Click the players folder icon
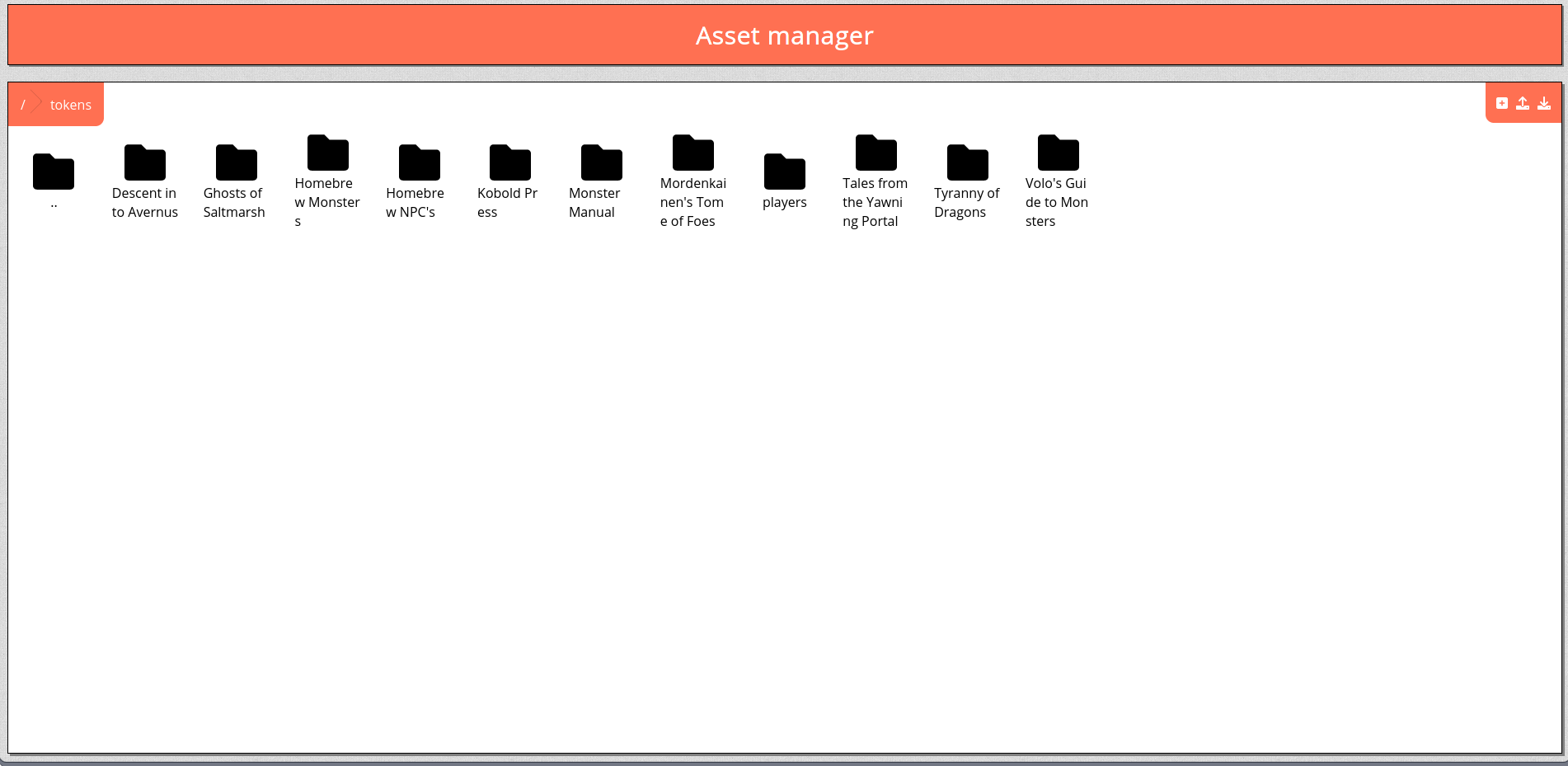 click(x=785, y=172)
